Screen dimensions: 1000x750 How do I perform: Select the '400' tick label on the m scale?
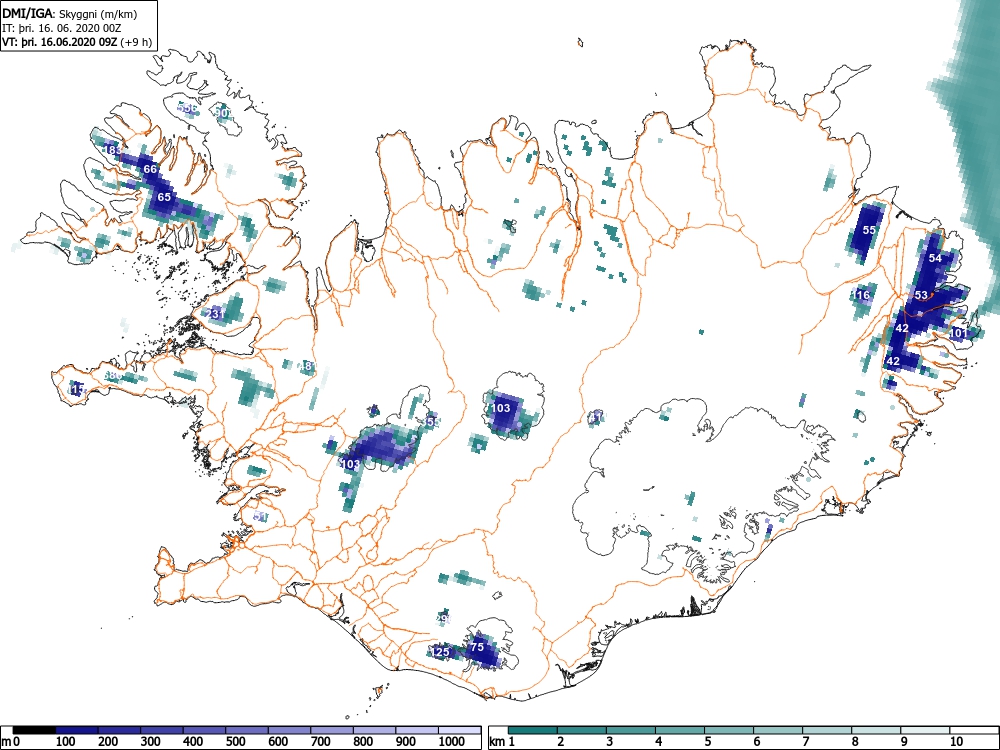point(193,741)
